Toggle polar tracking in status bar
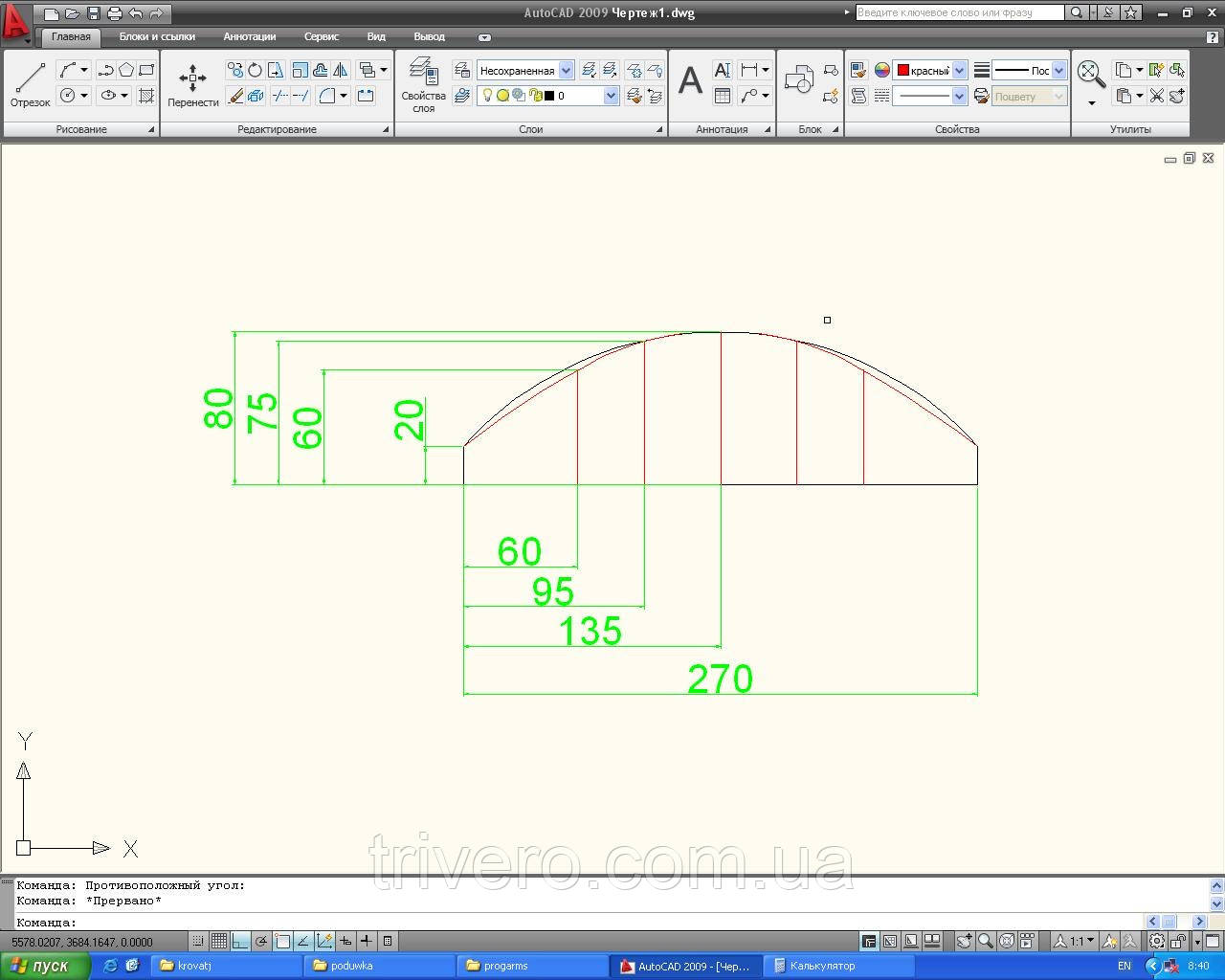 261,942
